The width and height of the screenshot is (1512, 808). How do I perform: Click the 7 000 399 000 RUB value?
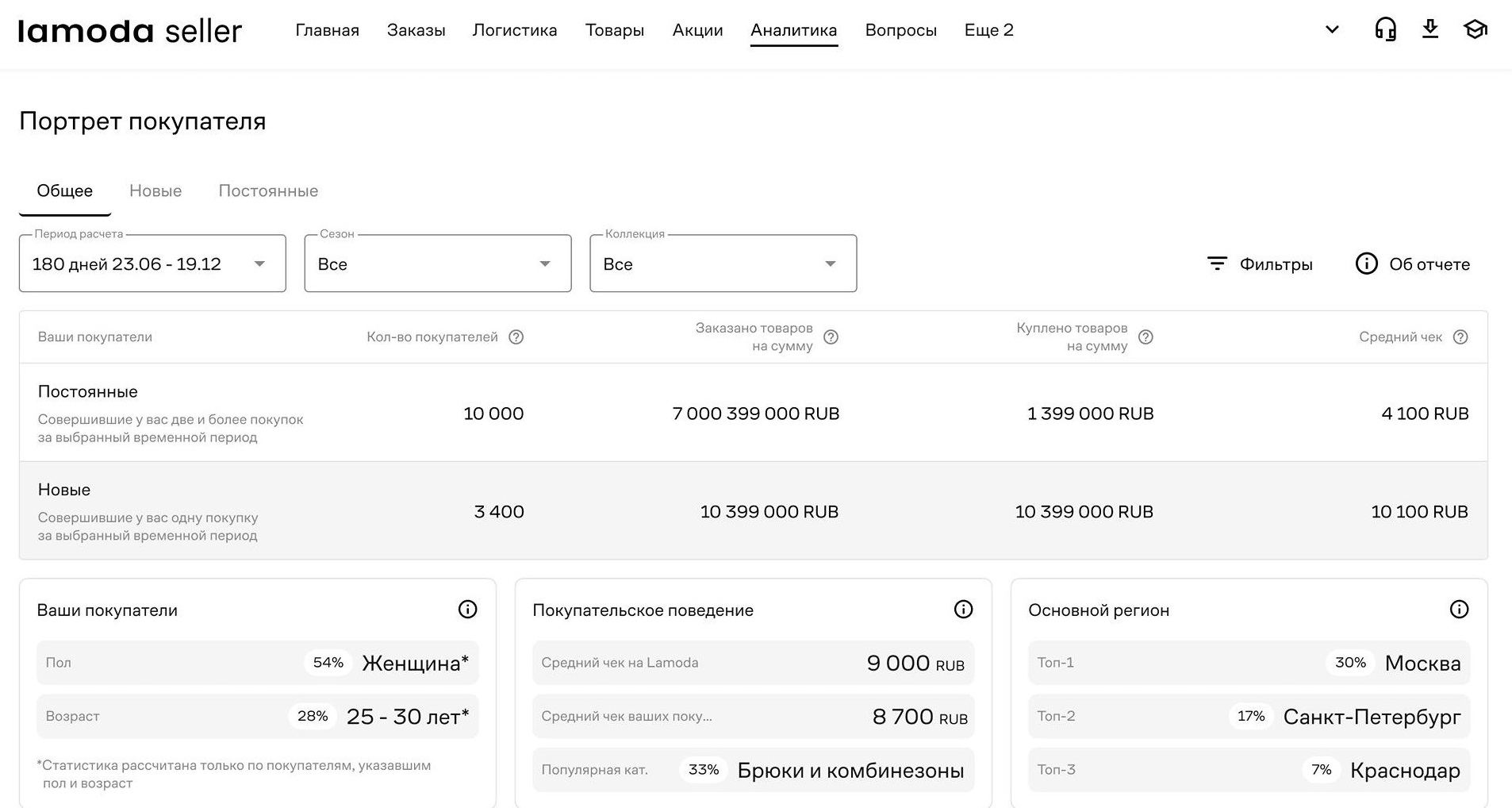coord(756,414)
